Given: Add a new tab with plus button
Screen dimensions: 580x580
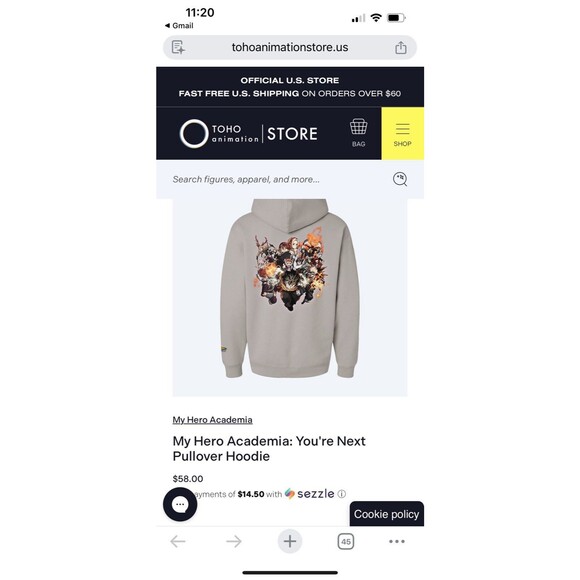Looking at the screenshot, I should pyautogui.click(x=290, y=542).
